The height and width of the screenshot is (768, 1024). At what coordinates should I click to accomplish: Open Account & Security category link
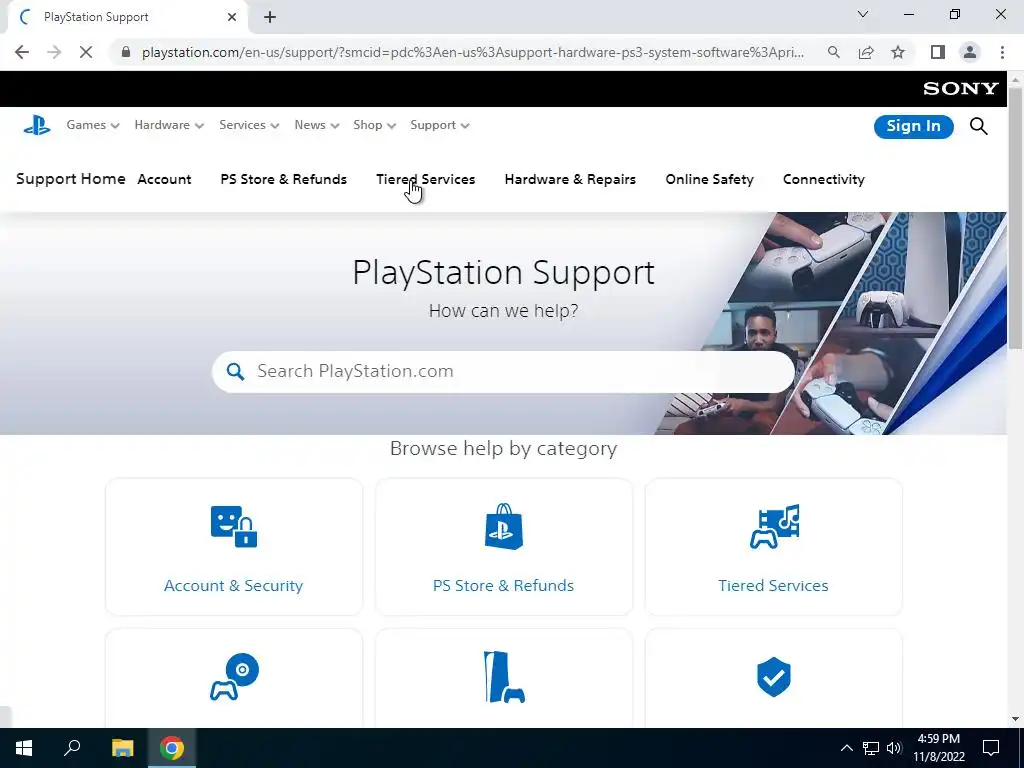(233, 585)
